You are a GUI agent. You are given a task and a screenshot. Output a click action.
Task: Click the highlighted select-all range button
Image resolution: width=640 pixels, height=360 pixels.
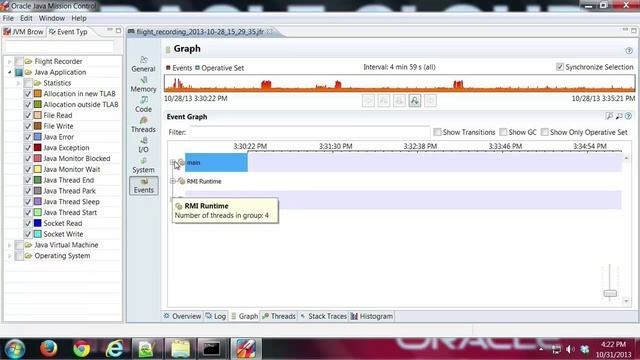(x=415, y=100)
